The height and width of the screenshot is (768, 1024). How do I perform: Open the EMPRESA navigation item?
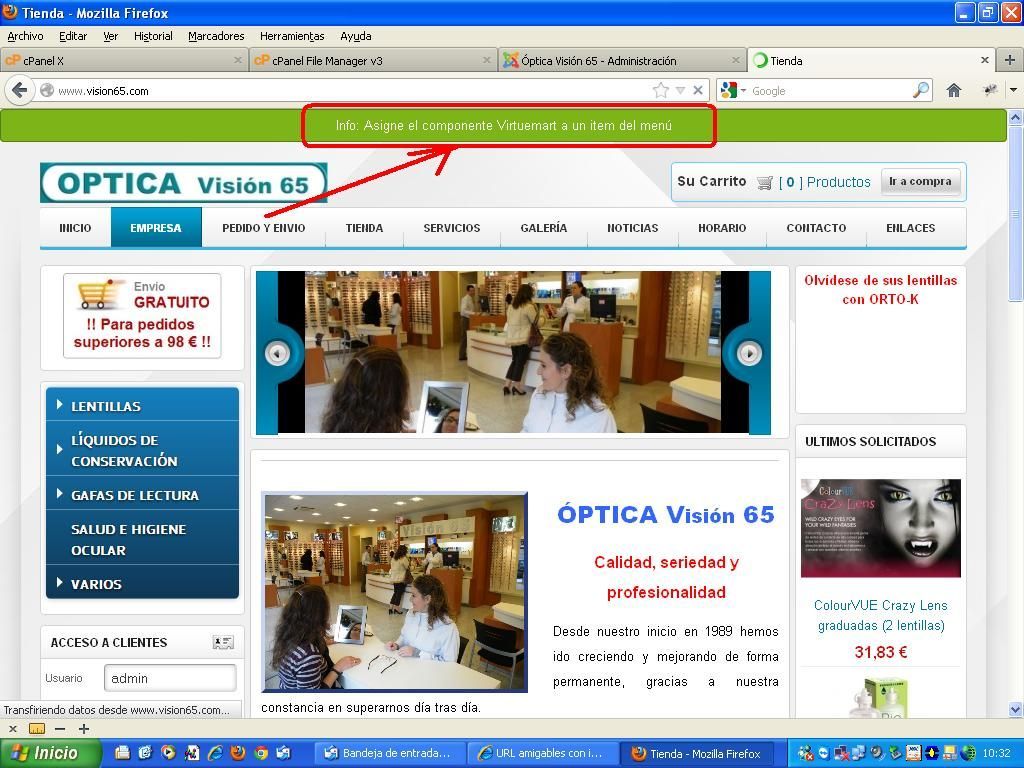pyautogui.click(x=156, y=228)
